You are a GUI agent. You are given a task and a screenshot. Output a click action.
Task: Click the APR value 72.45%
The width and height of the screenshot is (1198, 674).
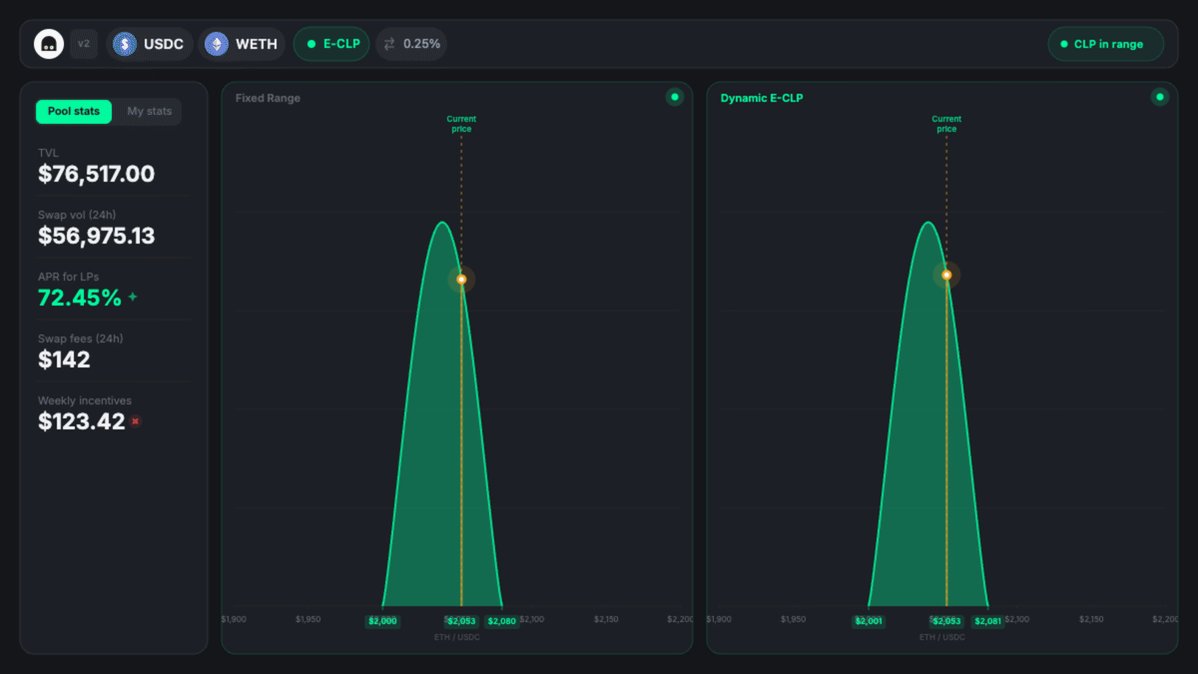(79, 297)
